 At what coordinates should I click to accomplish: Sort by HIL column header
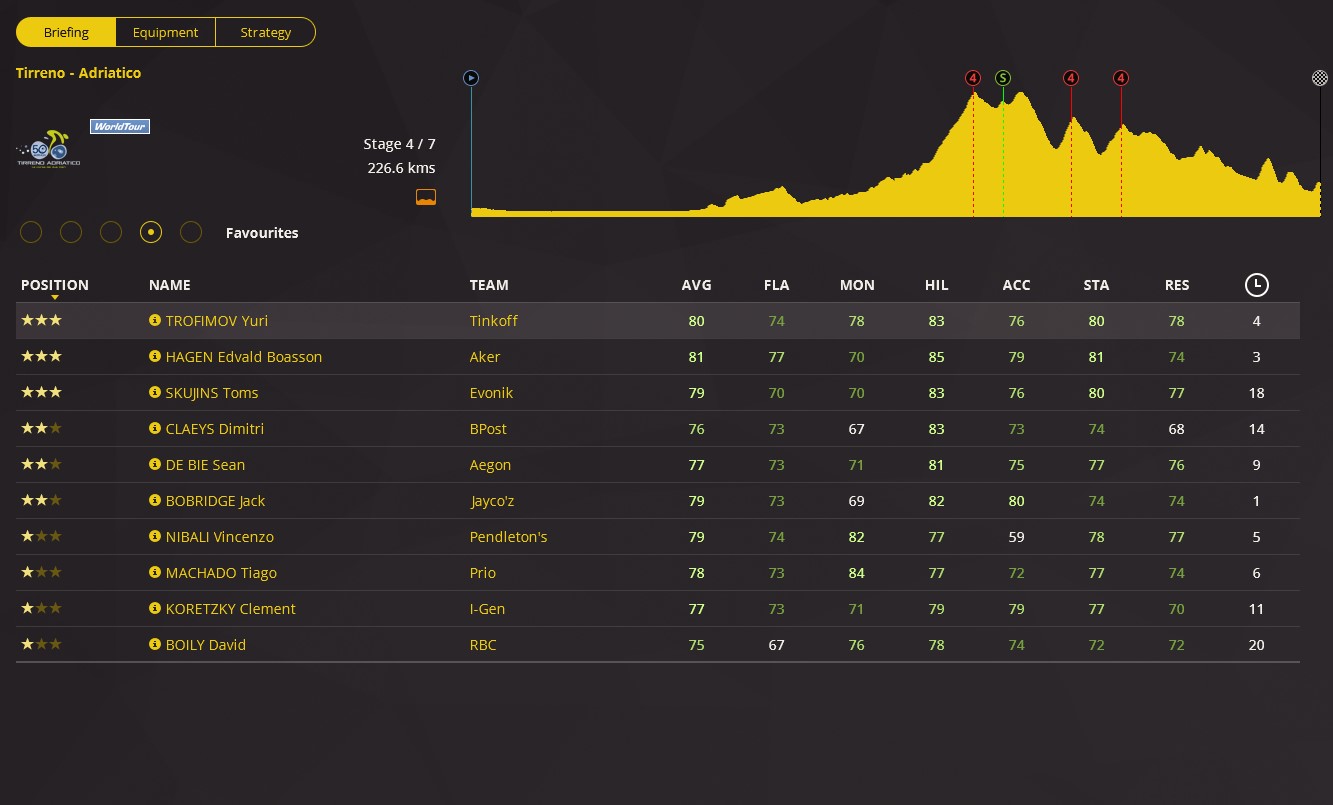click(936, 285)
